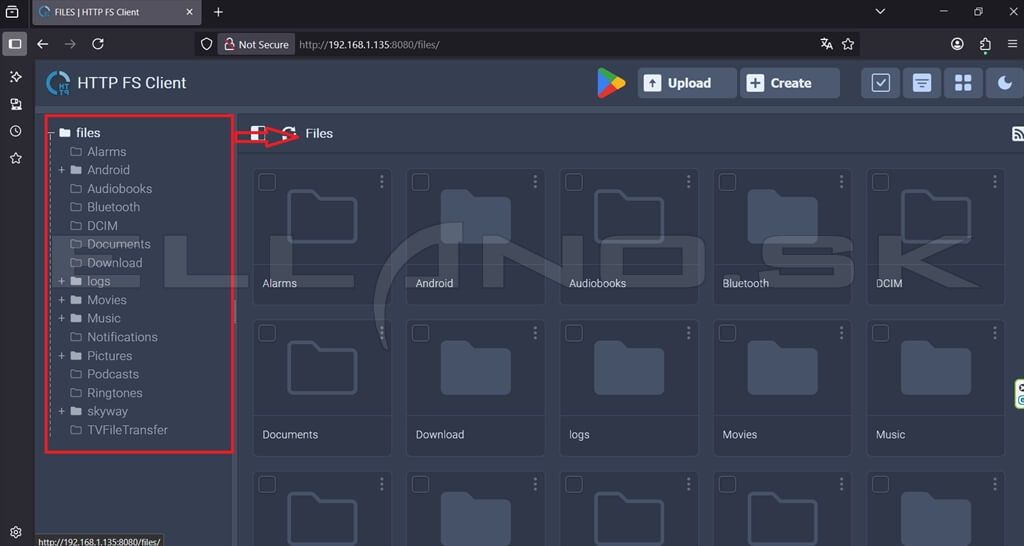Tick the DCIM folder checkbox
Viewport: 1024px width, 546px height.
pyautogui.click(x=880, y=182)
